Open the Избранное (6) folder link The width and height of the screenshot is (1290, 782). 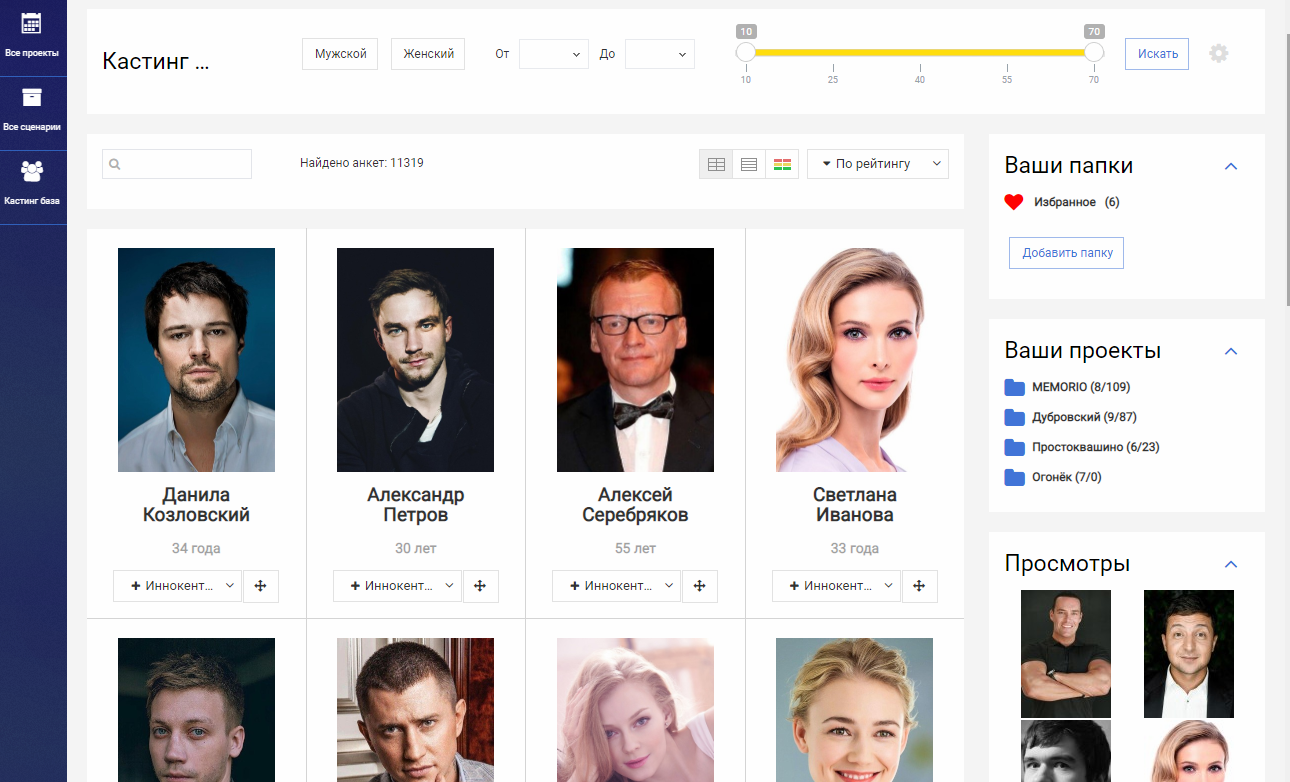(1076, 202)
